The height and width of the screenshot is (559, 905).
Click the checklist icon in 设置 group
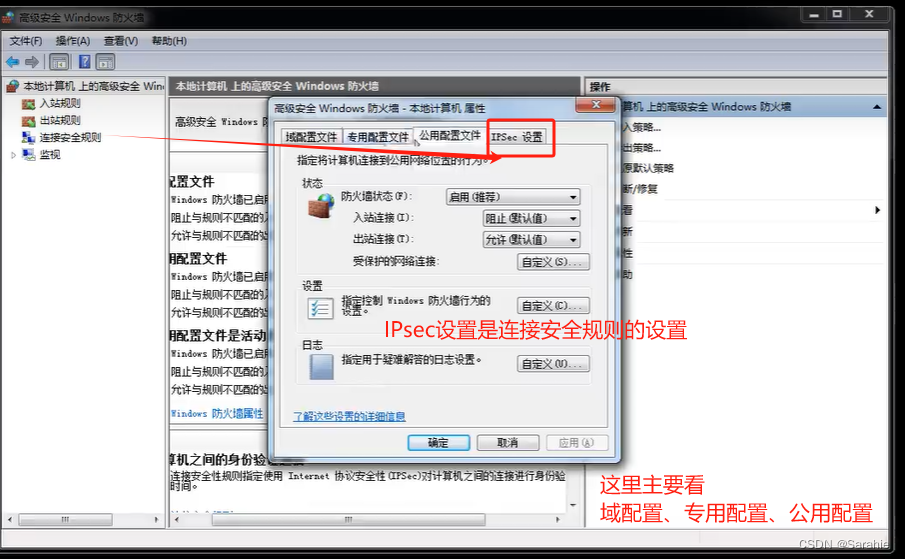320,308
